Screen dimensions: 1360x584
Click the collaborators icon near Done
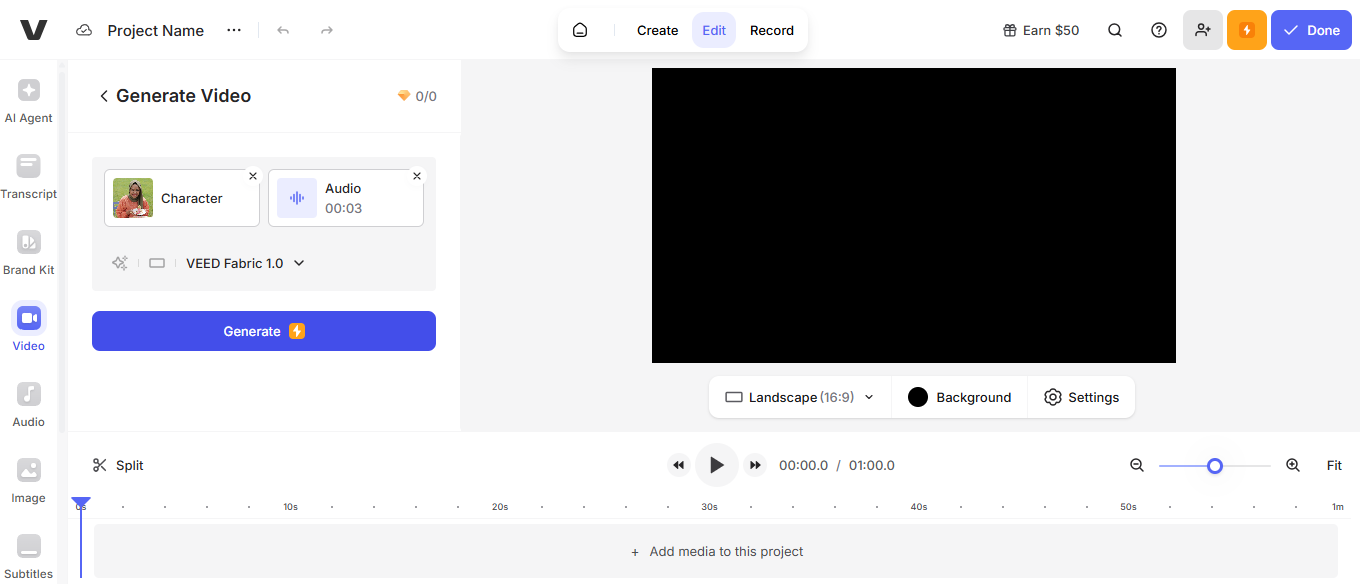pos(1203,30)
